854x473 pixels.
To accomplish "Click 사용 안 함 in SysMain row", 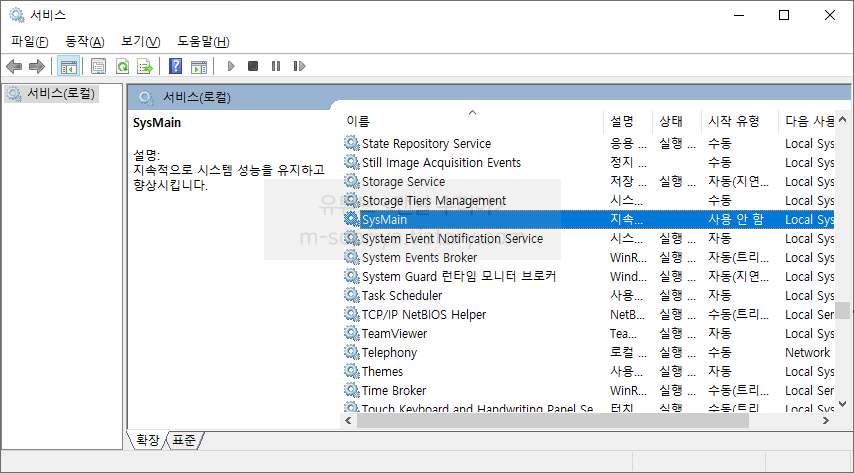I will (735, 220).
